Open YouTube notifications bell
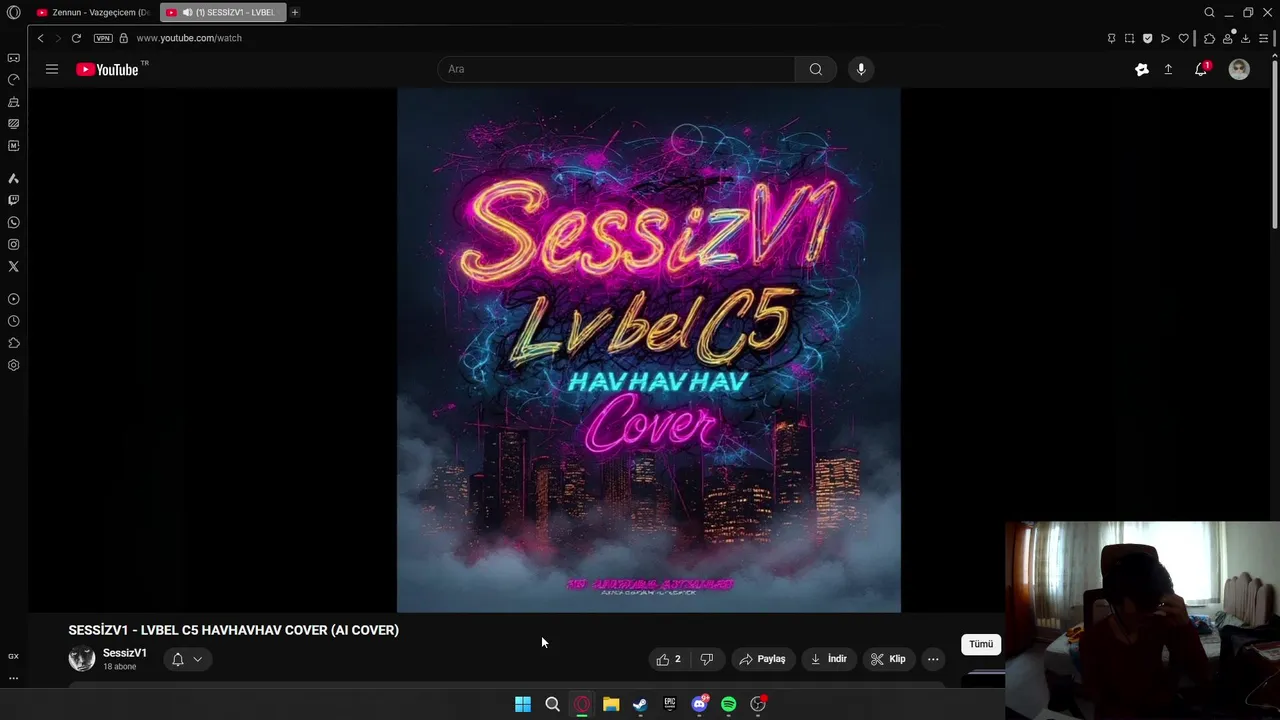The width and height of the screenshot is (1280, 720). [x=1201, y=69]
